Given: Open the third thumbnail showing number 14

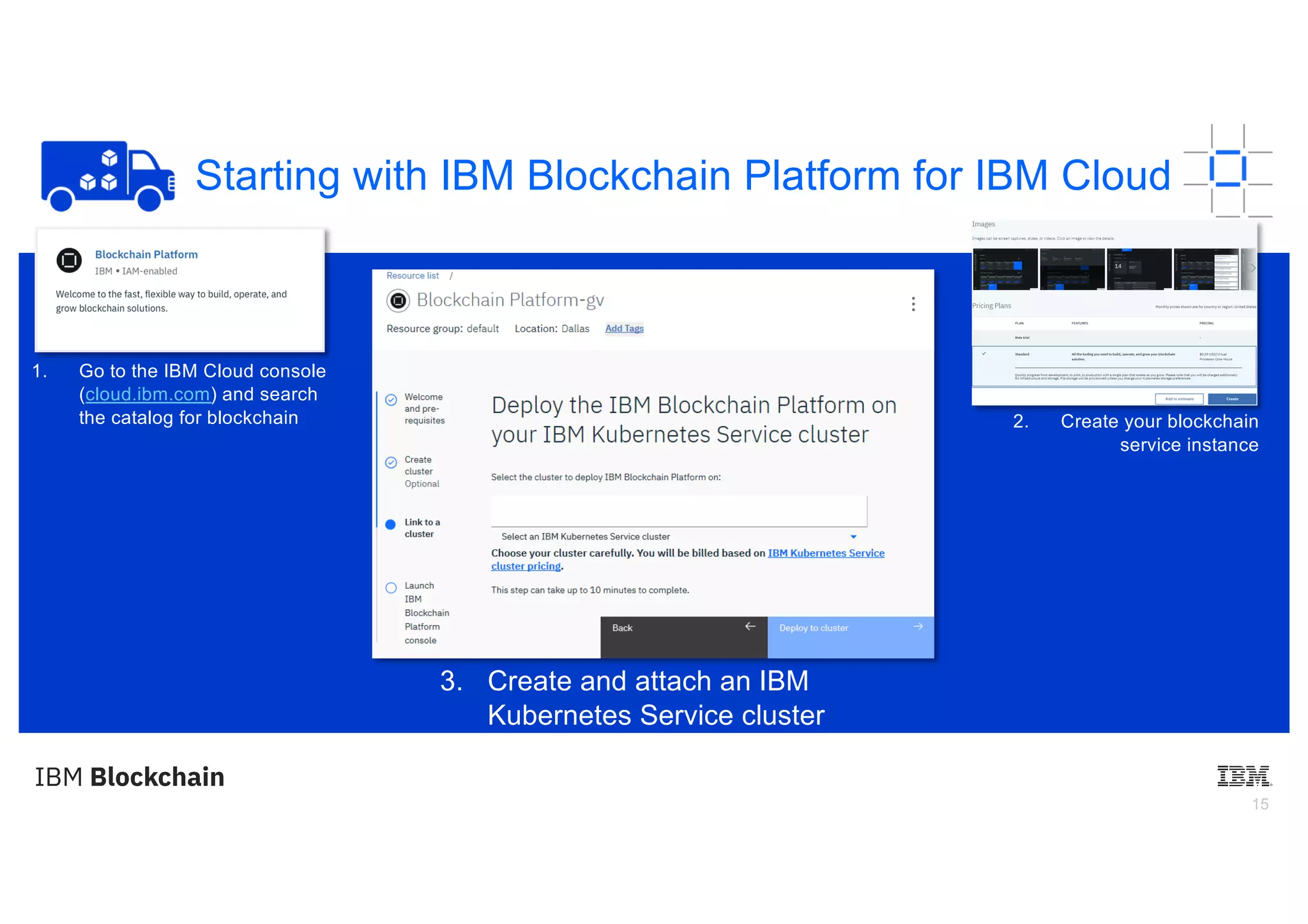Looking at the screenshot, I should [1139, 269].
